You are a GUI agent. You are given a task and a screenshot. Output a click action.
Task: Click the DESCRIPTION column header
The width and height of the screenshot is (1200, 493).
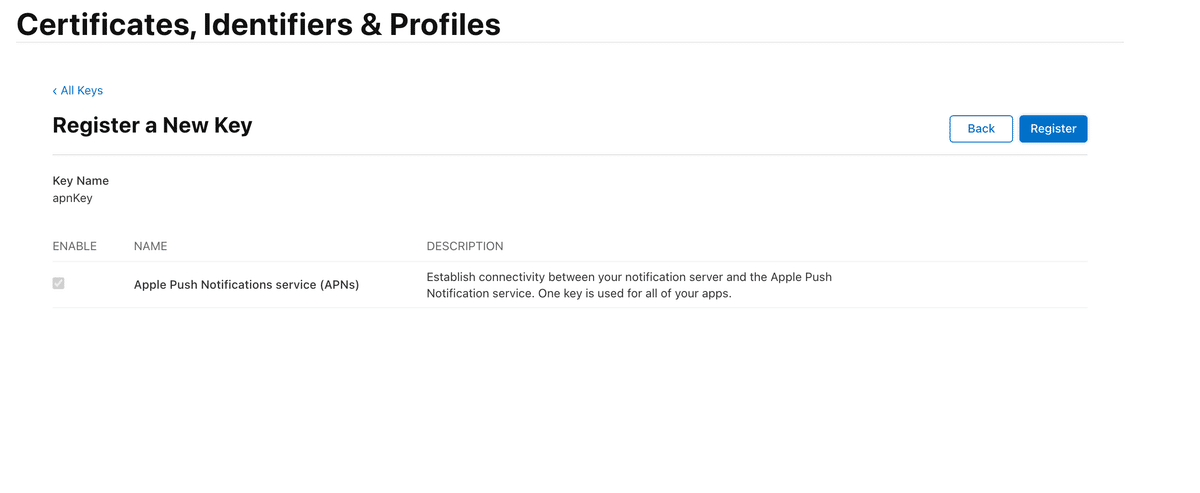(465, 246)
